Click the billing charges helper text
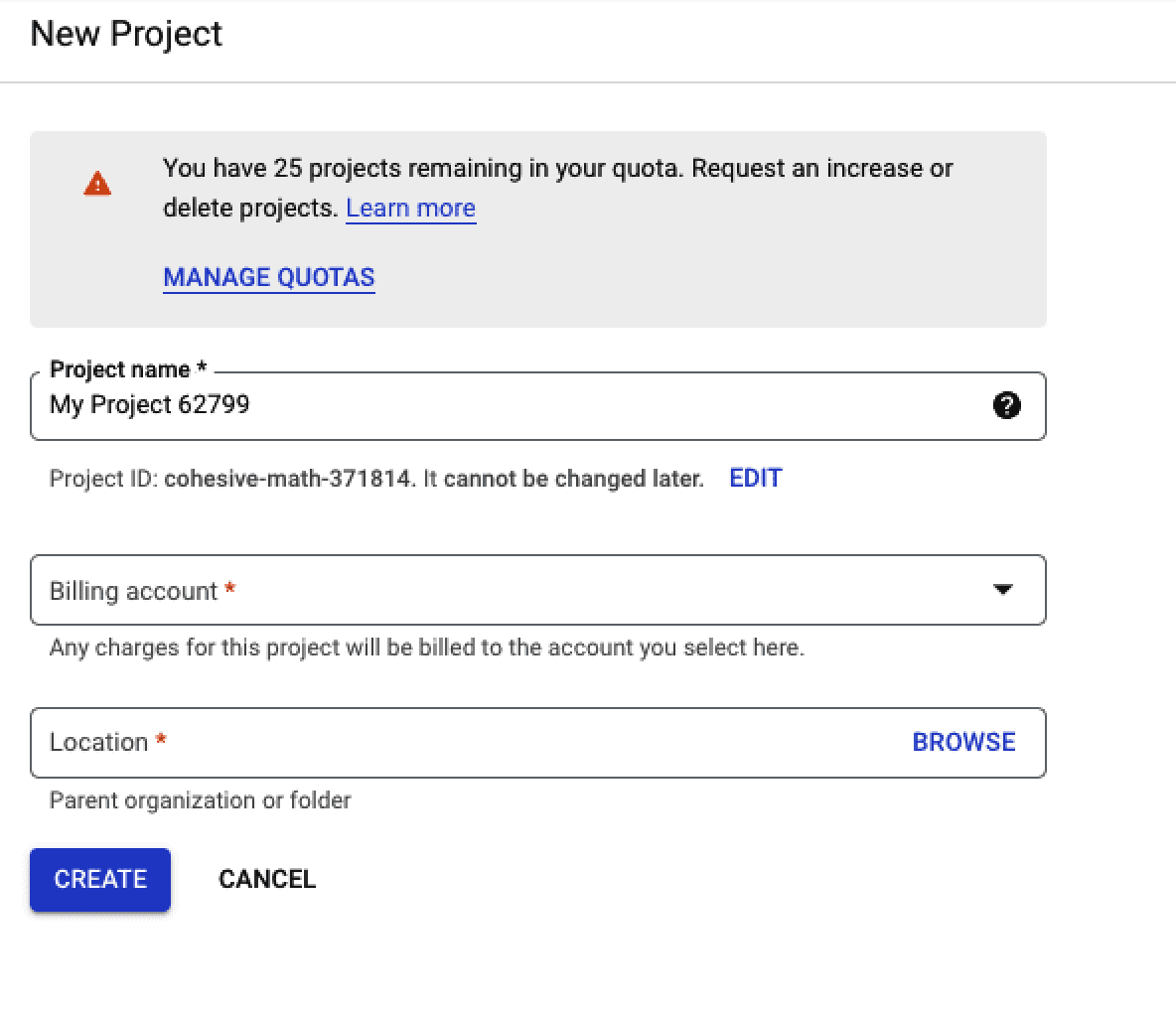1176x1011 pixels. pyautogui.click(x=427, y=648)
